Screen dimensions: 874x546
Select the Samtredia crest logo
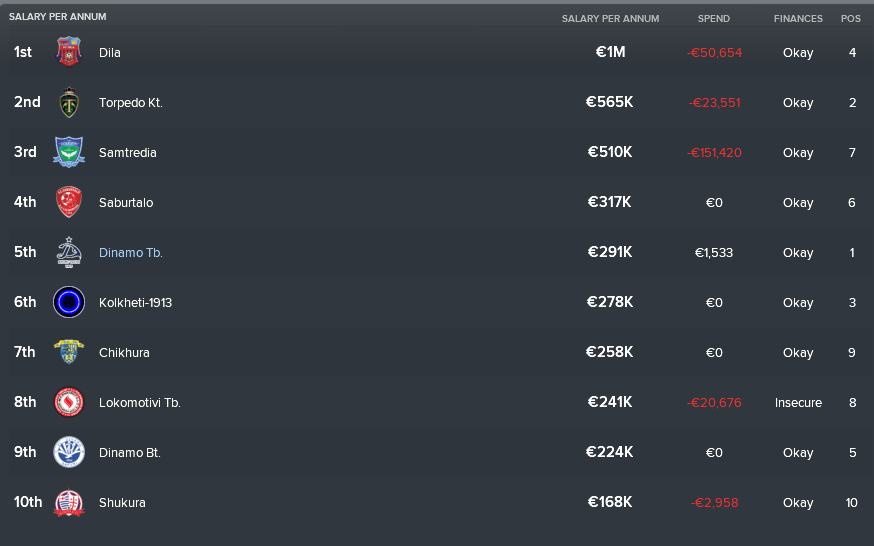pos(69,152)
